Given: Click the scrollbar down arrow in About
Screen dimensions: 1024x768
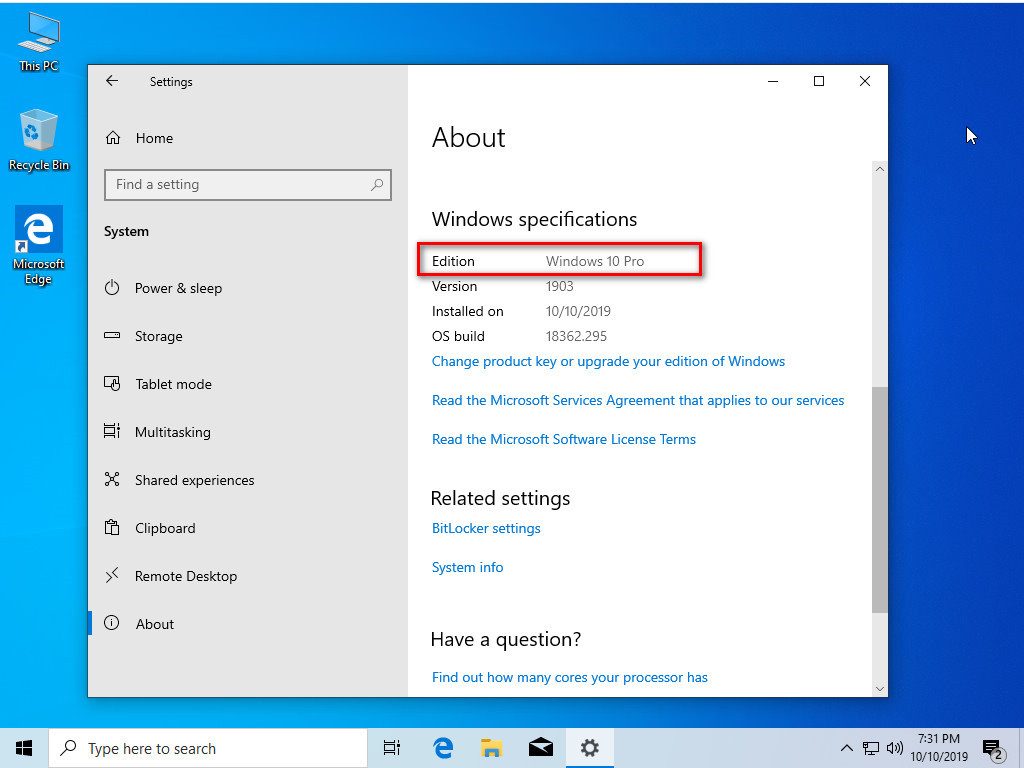Looking at the screenshot, I should (880, 689).
